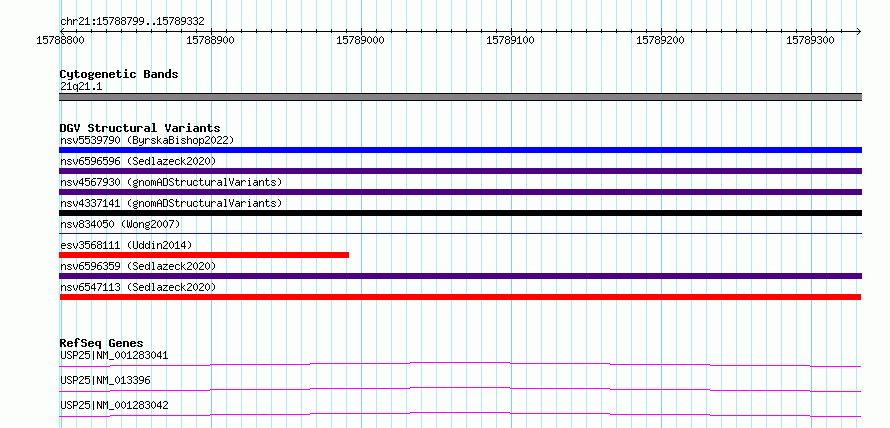This screenshot has height=428, width=890.
Task: Open gene label USP25|NM_013396
Action: (105, 380)
